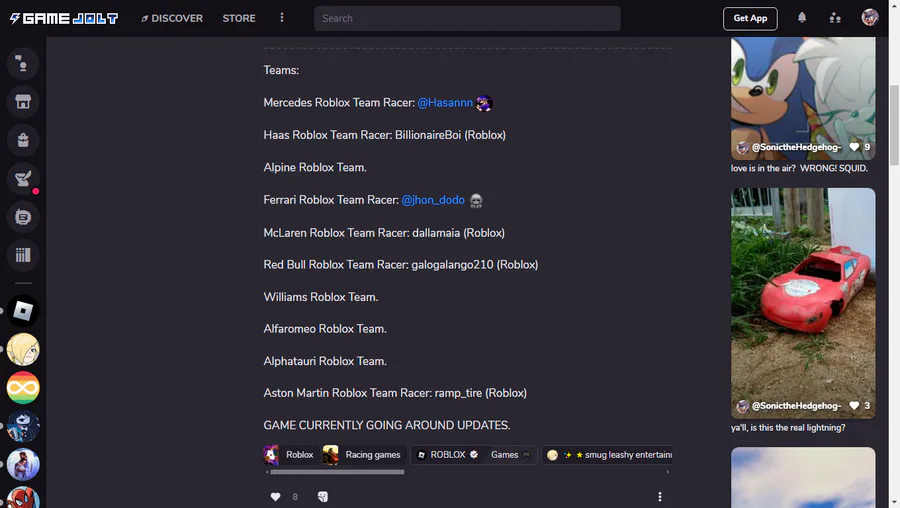Open the top bar more-options menu

click(282, 18)
